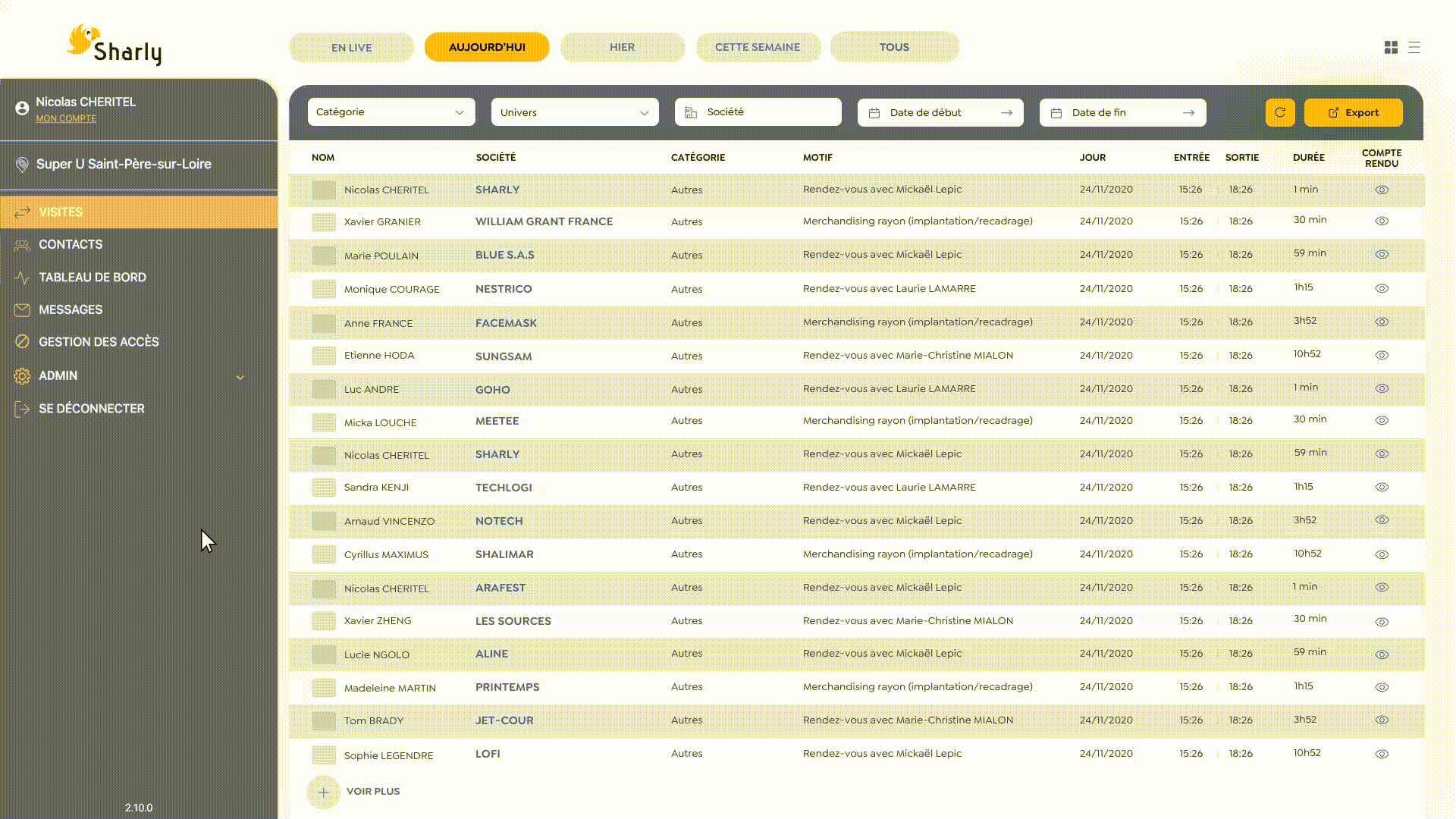Viewport: 1456px width, 819px height.
Task: Open eye icon for Tom BRADY row
Action: pyautogui.click(x=1382, y=720)
